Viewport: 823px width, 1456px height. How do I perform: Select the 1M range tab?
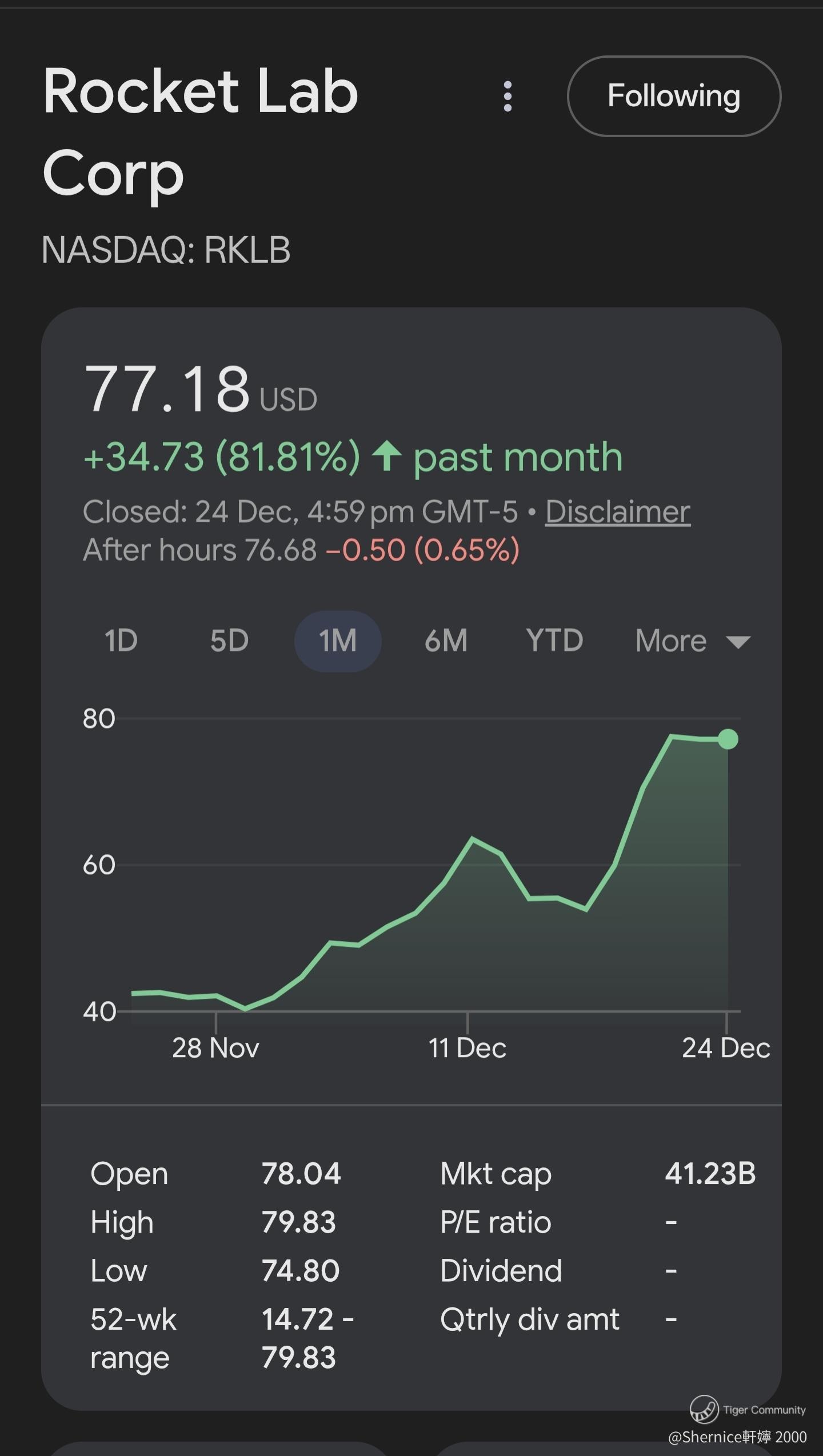point(338,641)
